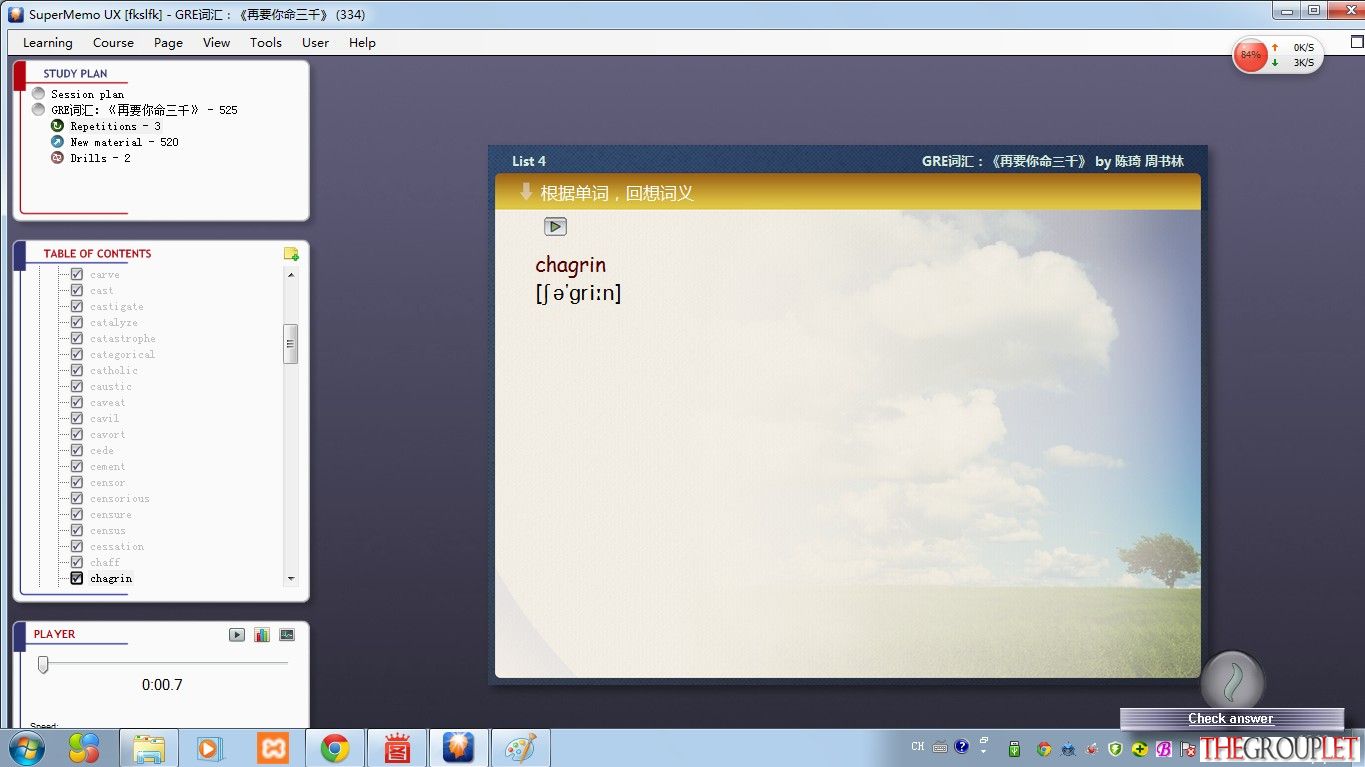Click the add-note icon in Table of Contents

coord(291,254)
